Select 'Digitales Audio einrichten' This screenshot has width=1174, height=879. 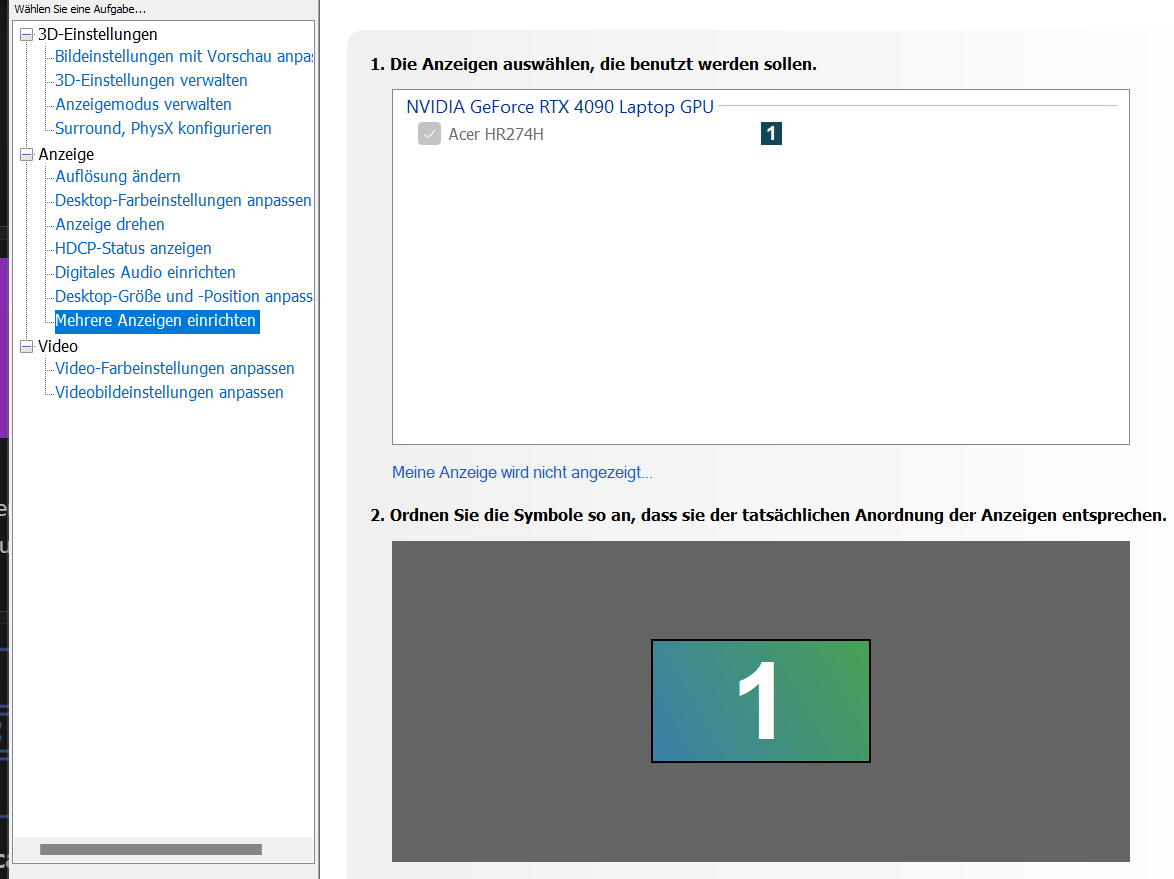tap(145, 272)
